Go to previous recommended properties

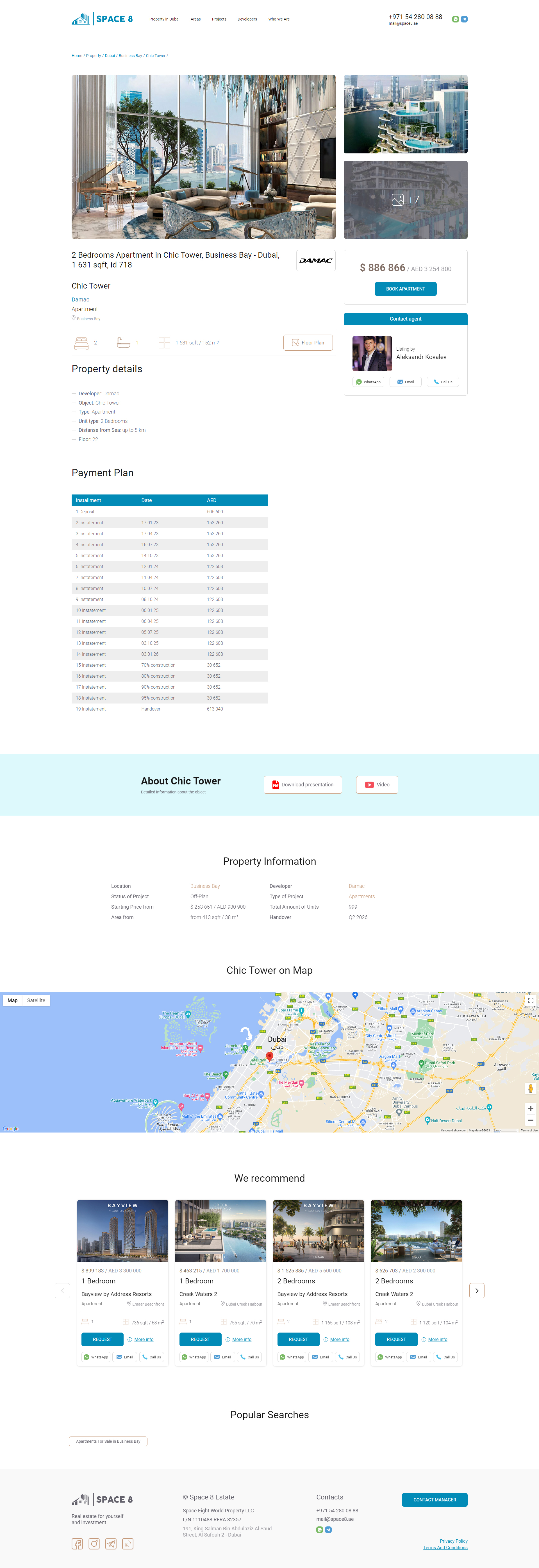tap(62, 1290)
